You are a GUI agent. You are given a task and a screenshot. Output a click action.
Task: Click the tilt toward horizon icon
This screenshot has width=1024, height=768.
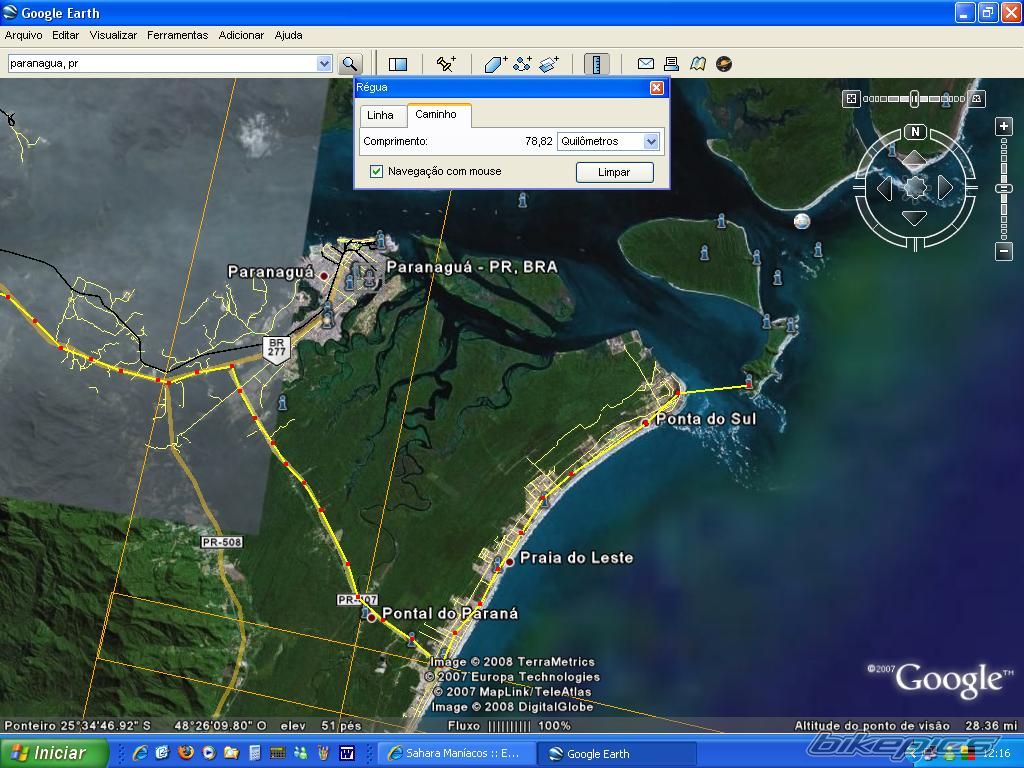click(976, 99)
